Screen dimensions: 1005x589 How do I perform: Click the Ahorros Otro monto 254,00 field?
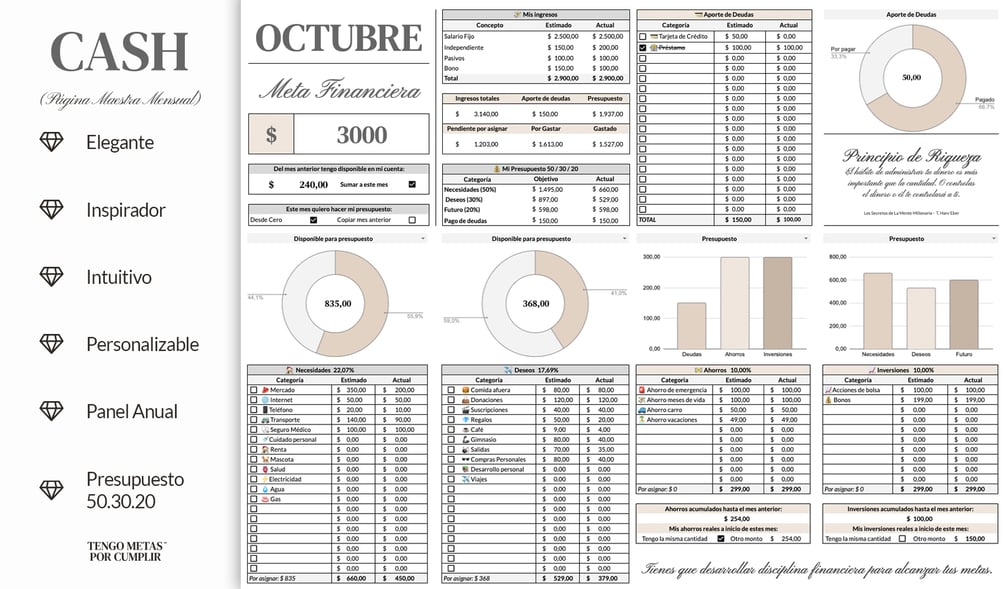pyautogui.click(x=791, y=539)
